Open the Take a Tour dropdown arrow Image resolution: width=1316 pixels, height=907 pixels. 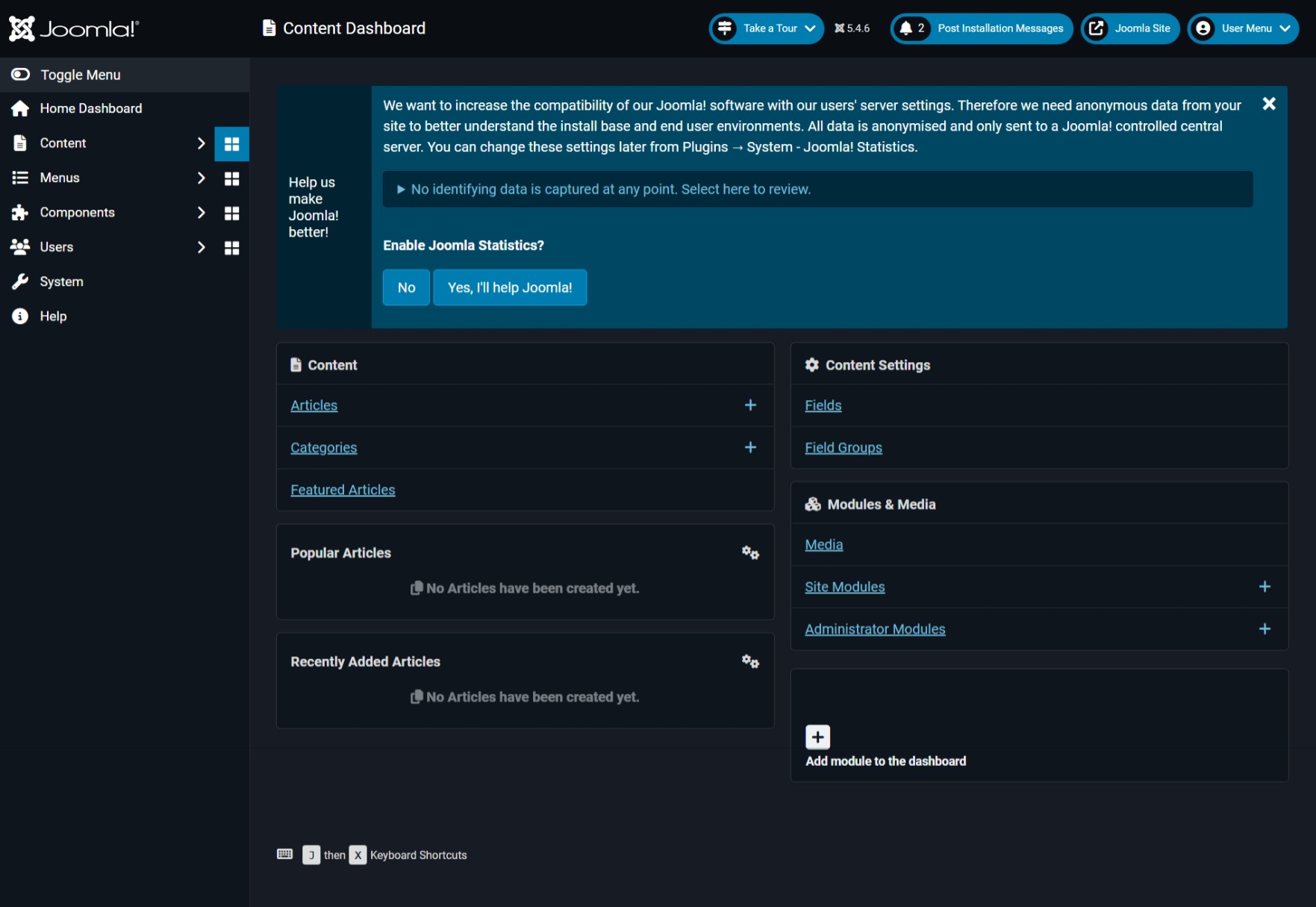[x=810, y=28]
